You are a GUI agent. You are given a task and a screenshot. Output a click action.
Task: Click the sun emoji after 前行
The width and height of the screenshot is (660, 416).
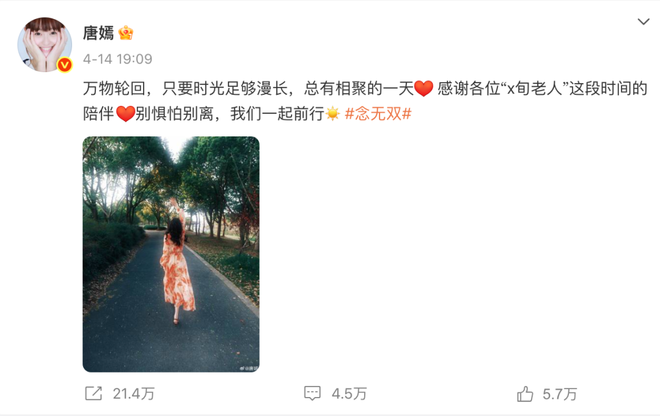click(x=333, y=114)
